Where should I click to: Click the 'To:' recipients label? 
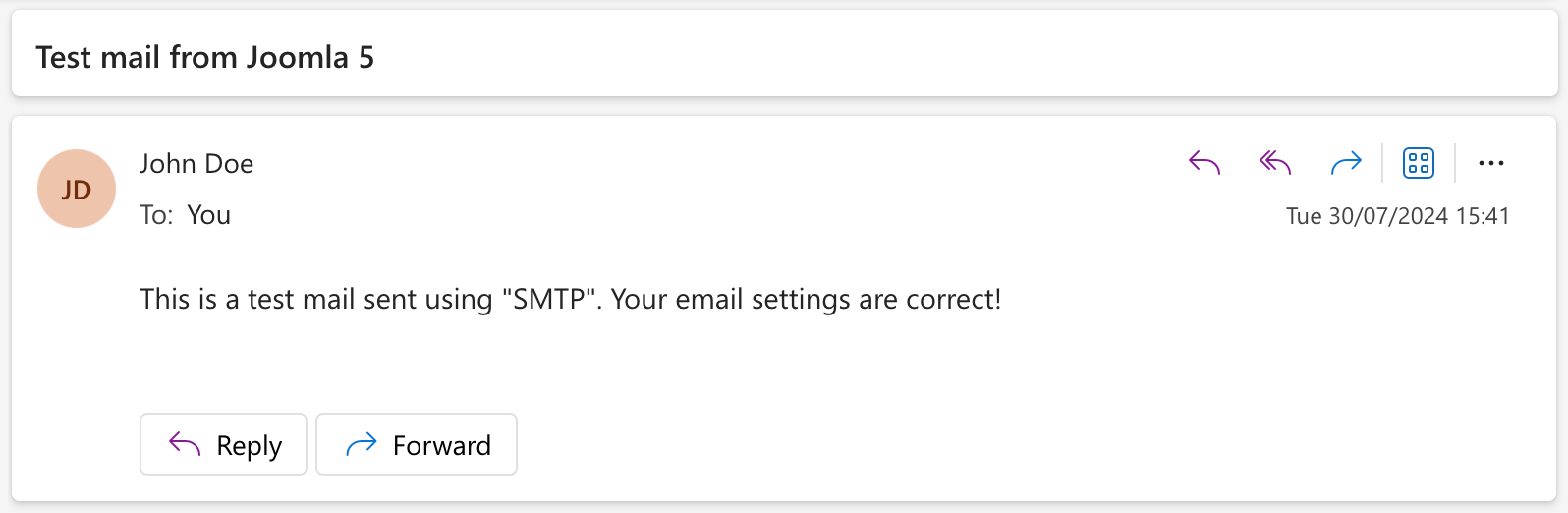pos(157,215)
